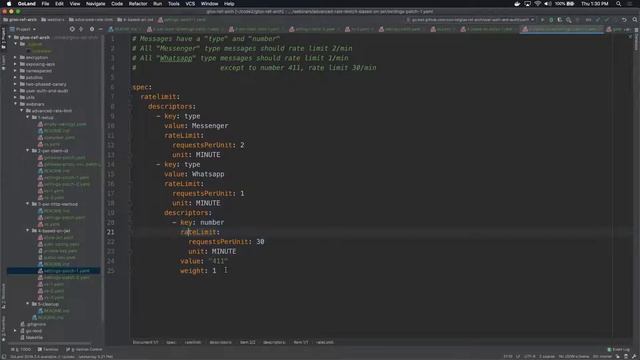This screenshot has height=360, width=640.
Task: Open the Help menu
Action: point(229,4)
